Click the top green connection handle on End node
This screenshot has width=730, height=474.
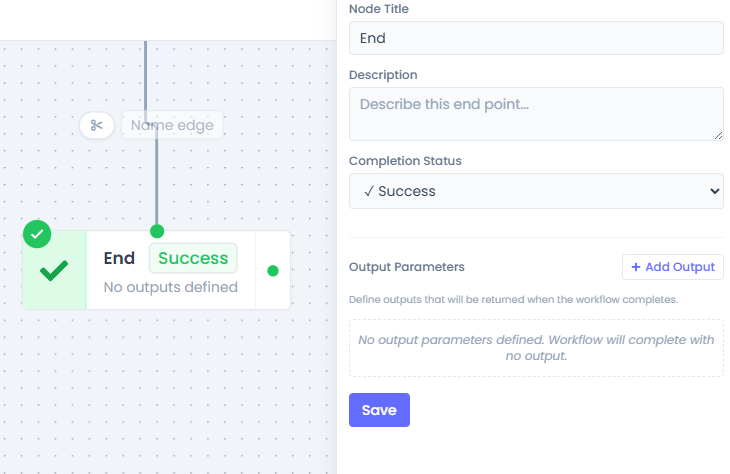[157, 232]
